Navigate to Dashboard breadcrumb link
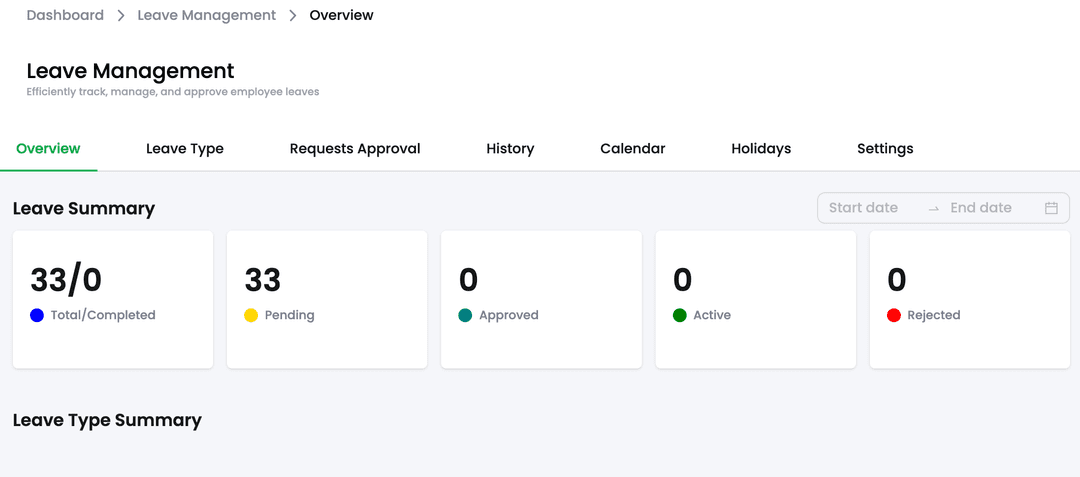The width and height of the screenshot is (1080, 477). pos(65,15)
